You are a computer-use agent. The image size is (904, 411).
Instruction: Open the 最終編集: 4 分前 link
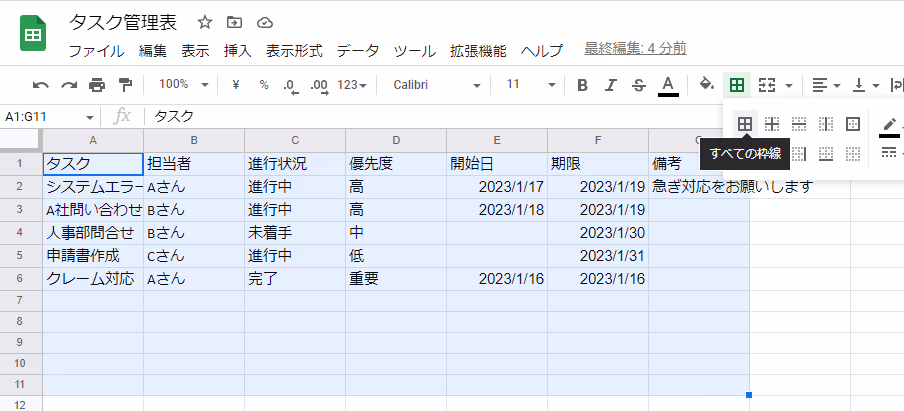point(635,48)
